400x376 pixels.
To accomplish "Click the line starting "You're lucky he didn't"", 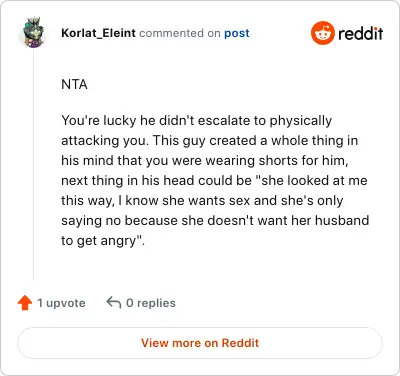I will (196, 121).
